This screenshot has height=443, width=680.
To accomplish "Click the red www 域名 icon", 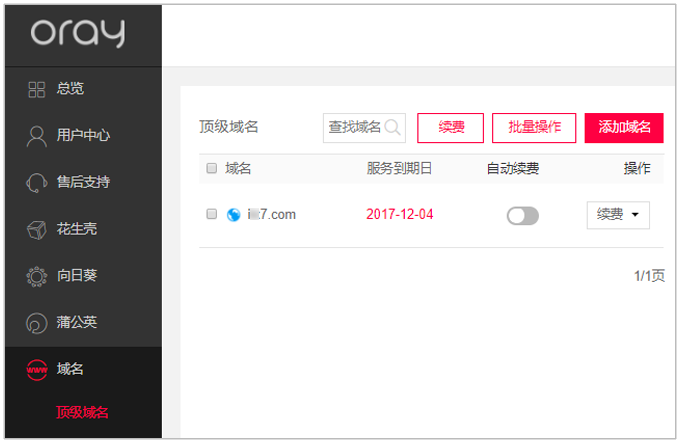I will click(37, 370).
